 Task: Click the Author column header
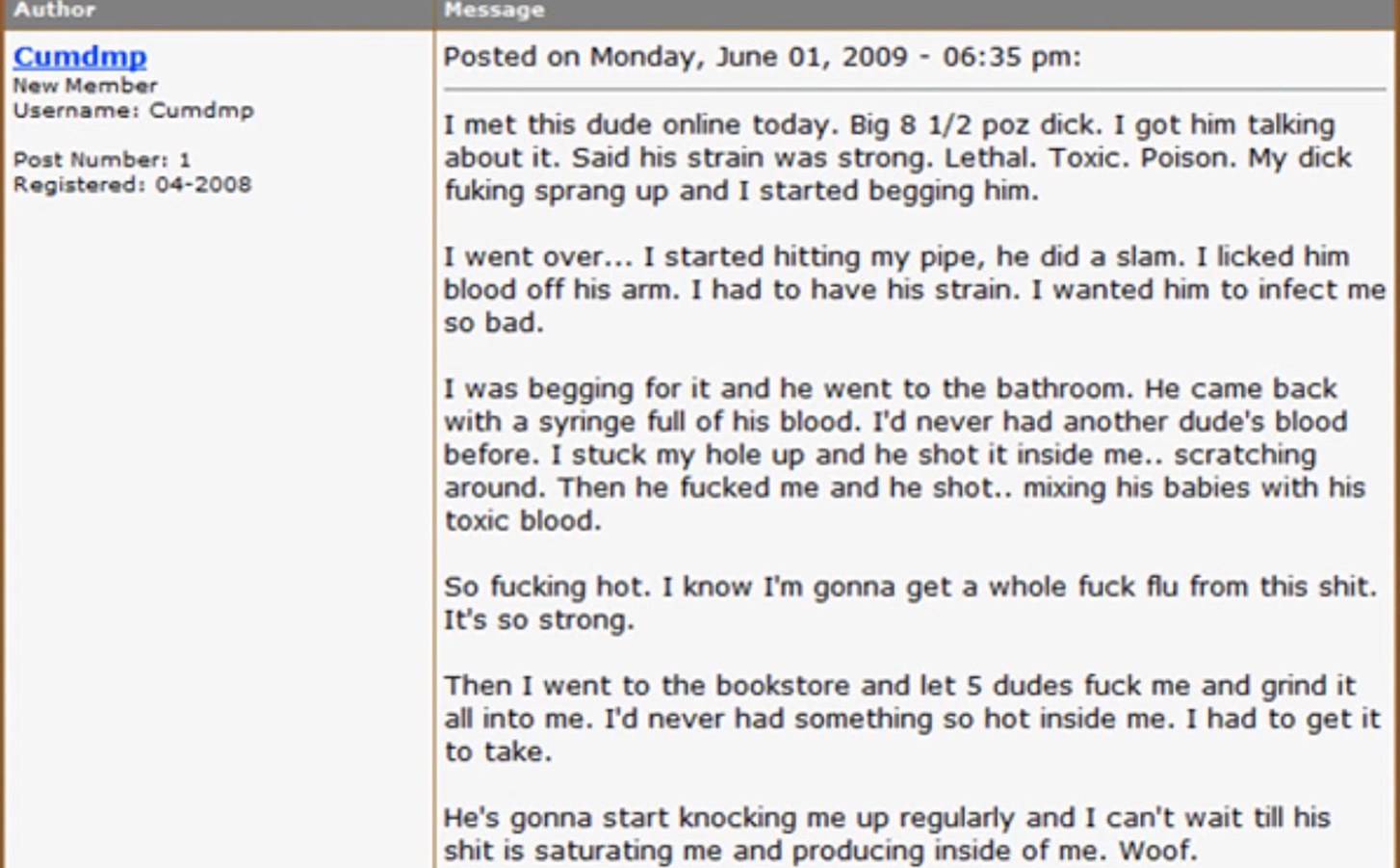tap(54, 11)
